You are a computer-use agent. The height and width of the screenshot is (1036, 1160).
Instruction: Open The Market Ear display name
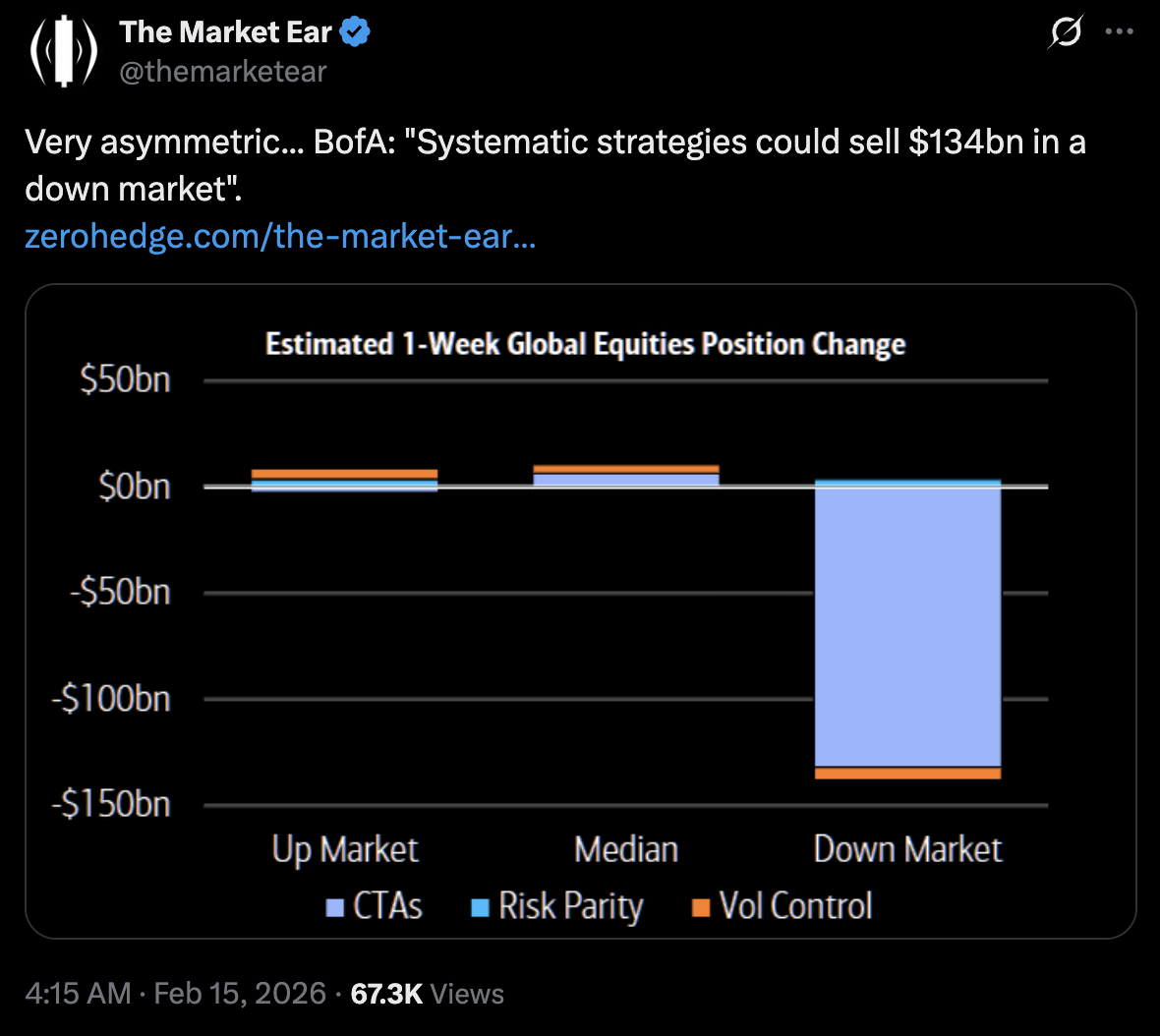pyautogui.click(x=226, y=32)
